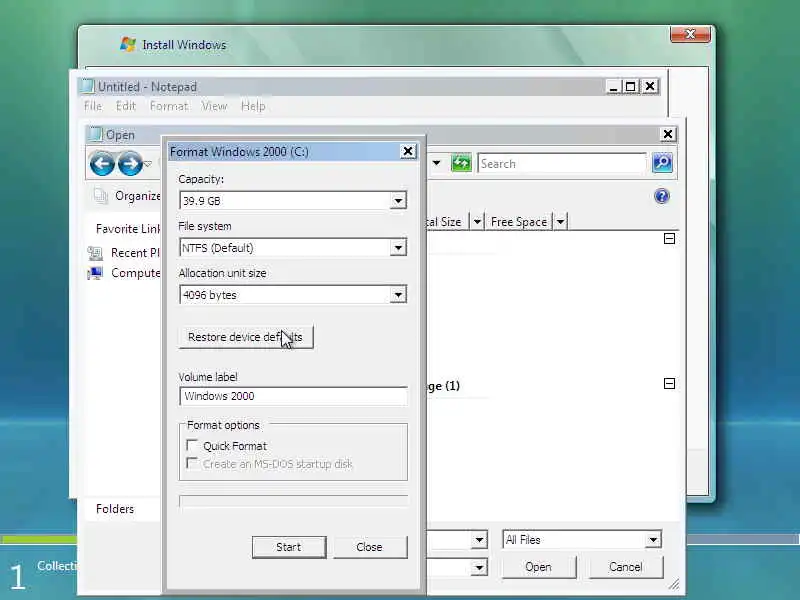Click Start to begin formatting
The image size is (800, 600).
point(289,547)
